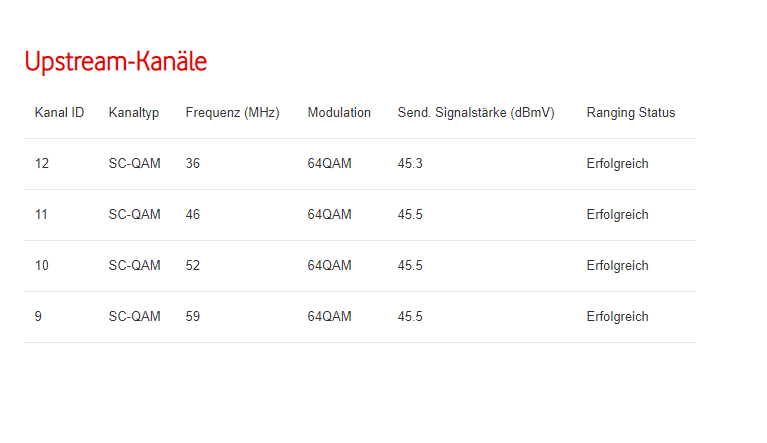Click the Upstream-Kanäle heading

tap(115, 62)
